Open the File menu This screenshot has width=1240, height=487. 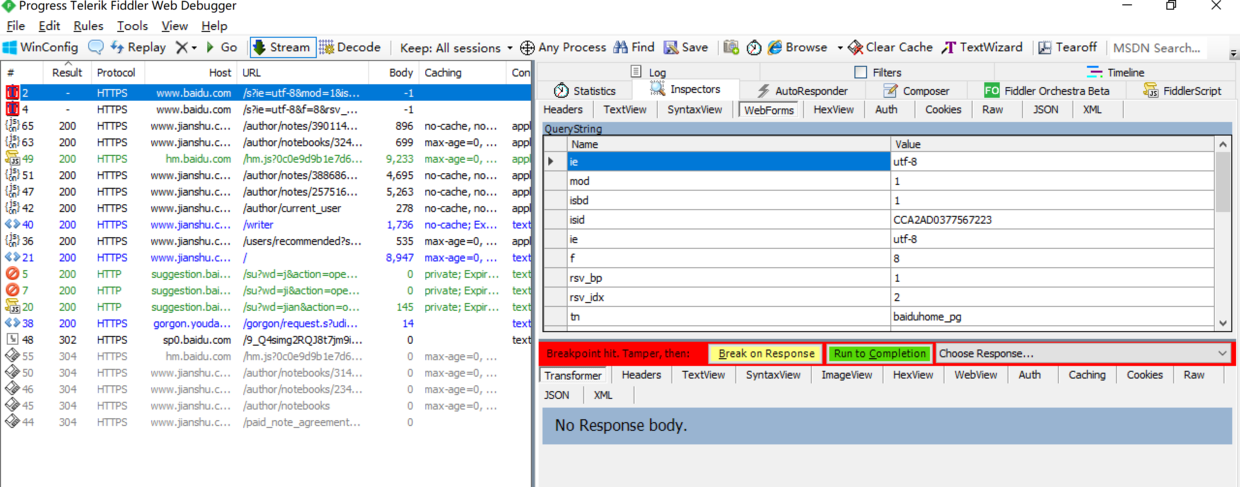tap(16, 26)
